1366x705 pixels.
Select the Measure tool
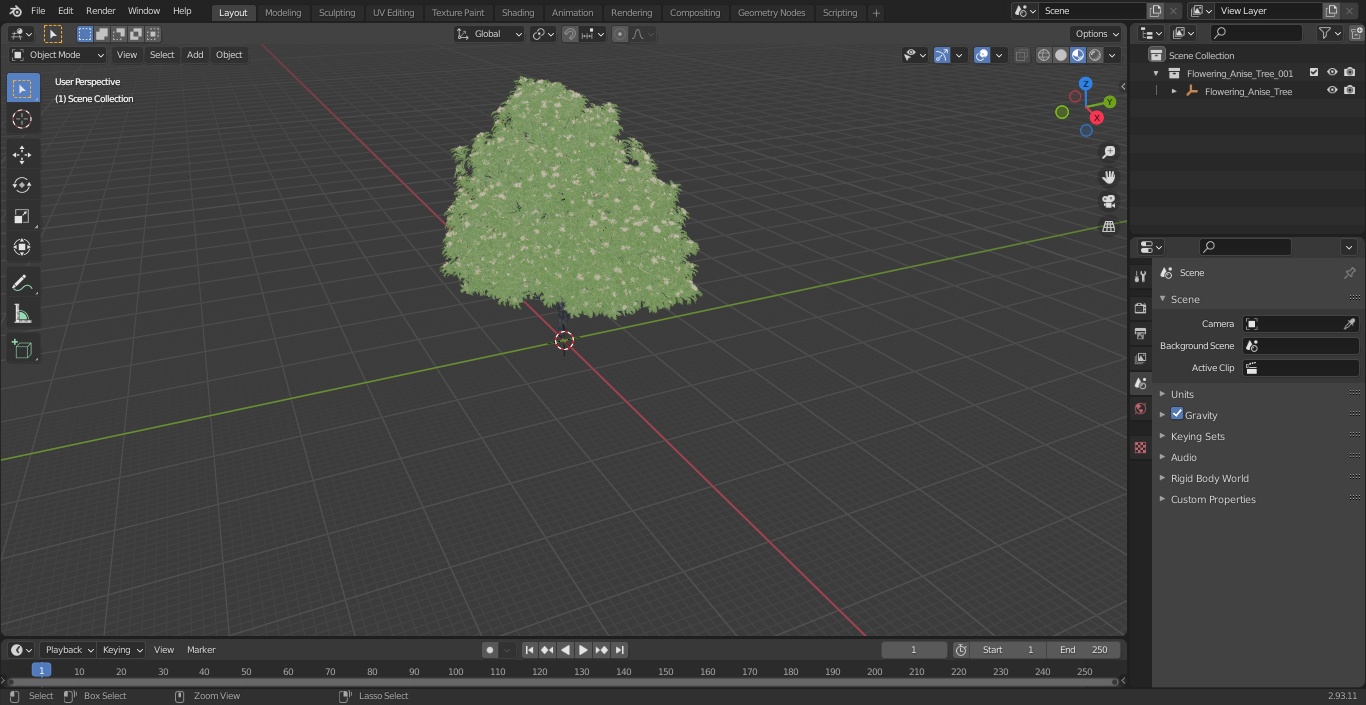[22, 314]
